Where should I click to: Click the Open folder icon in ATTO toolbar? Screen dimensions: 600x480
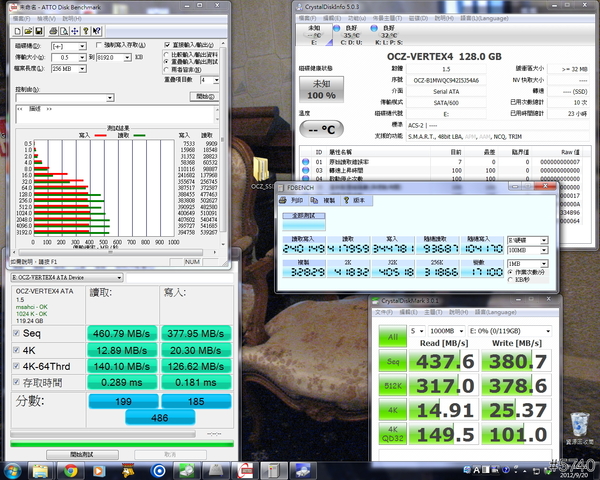tap(27, 30)
